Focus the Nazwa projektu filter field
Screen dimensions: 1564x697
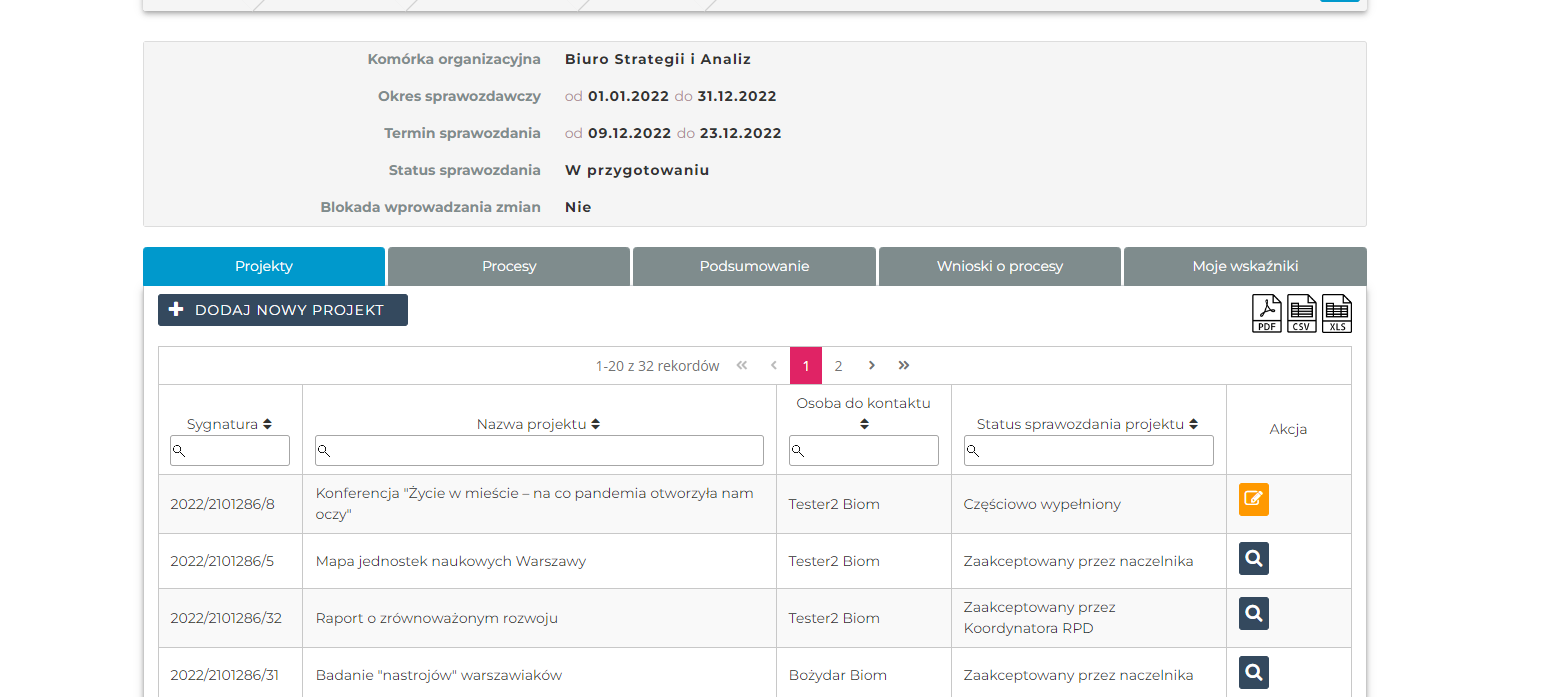(x=540, y=451)
